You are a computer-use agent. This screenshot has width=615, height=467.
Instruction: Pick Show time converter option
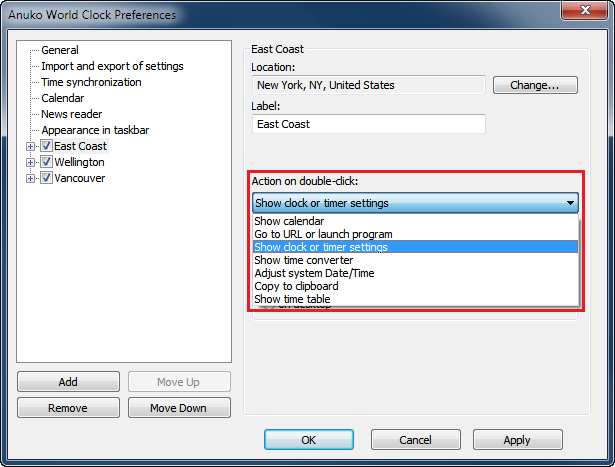tap(303, 260)
